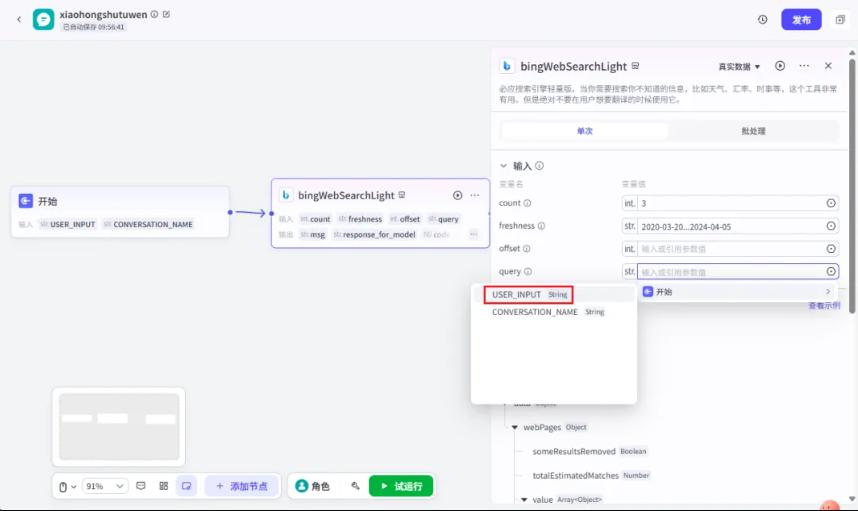Click the count value field showing 3
This screenshot has height=511, width=858.
point(731,203)
